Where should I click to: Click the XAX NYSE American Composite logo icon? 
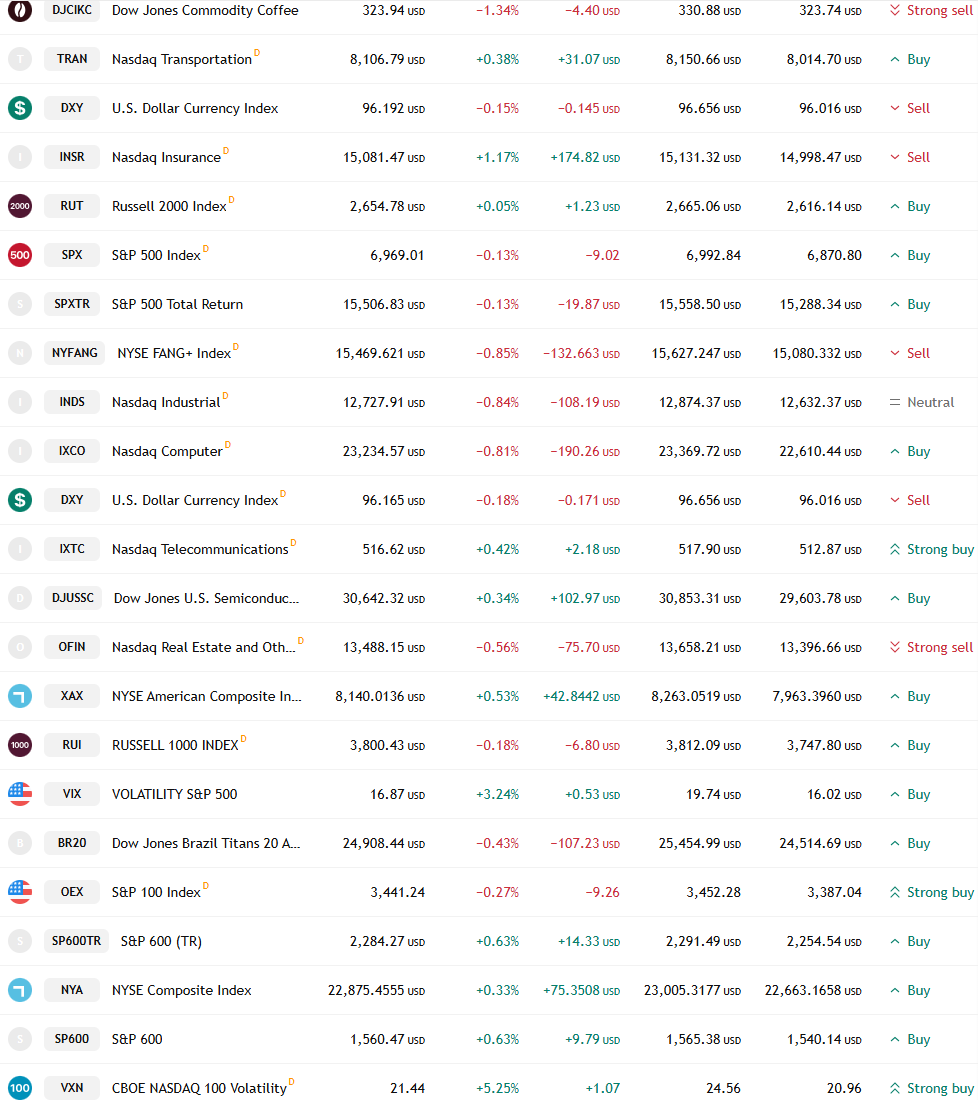point(20,696)
